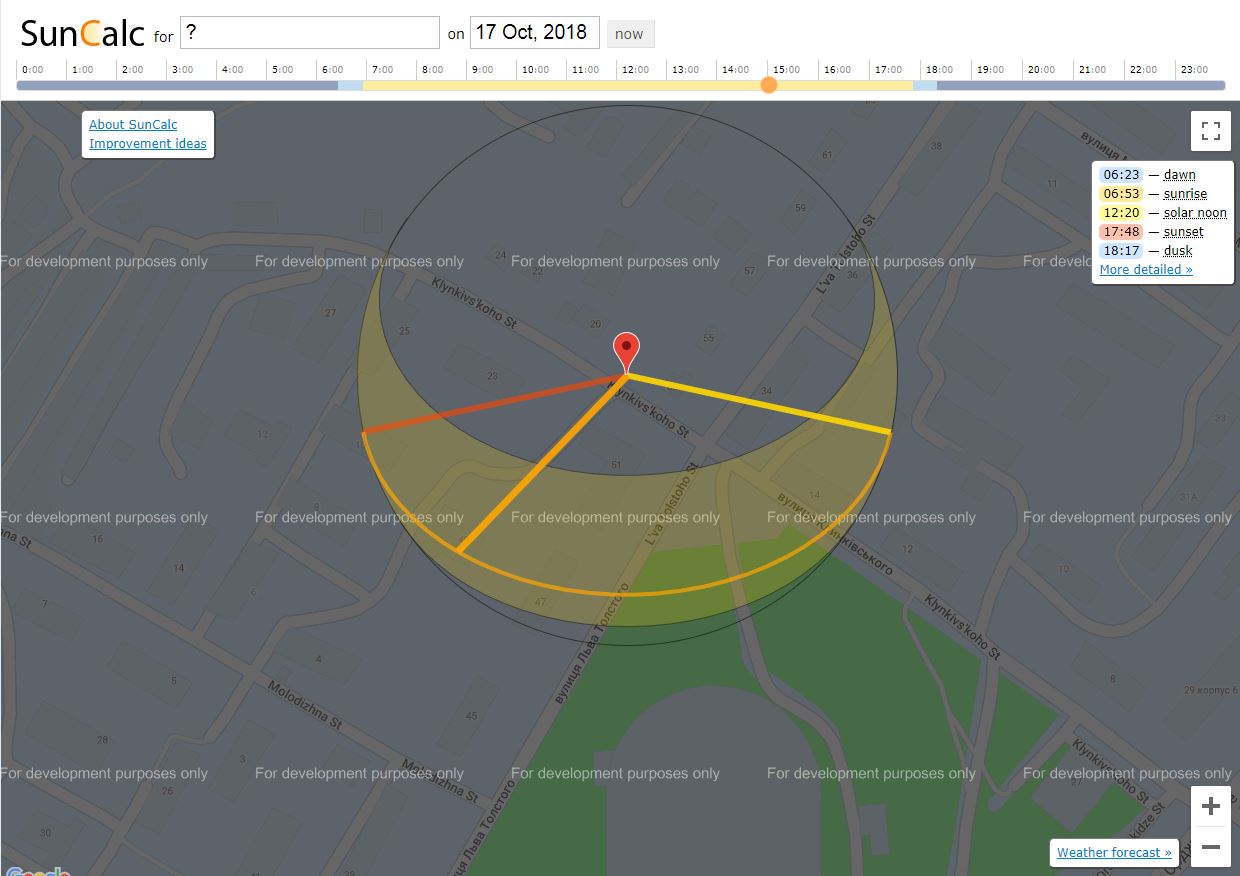The image size is (1240, 876).
Task: Click the 16:00 hour mark on timeline
Action: click(x=837, y=70)
